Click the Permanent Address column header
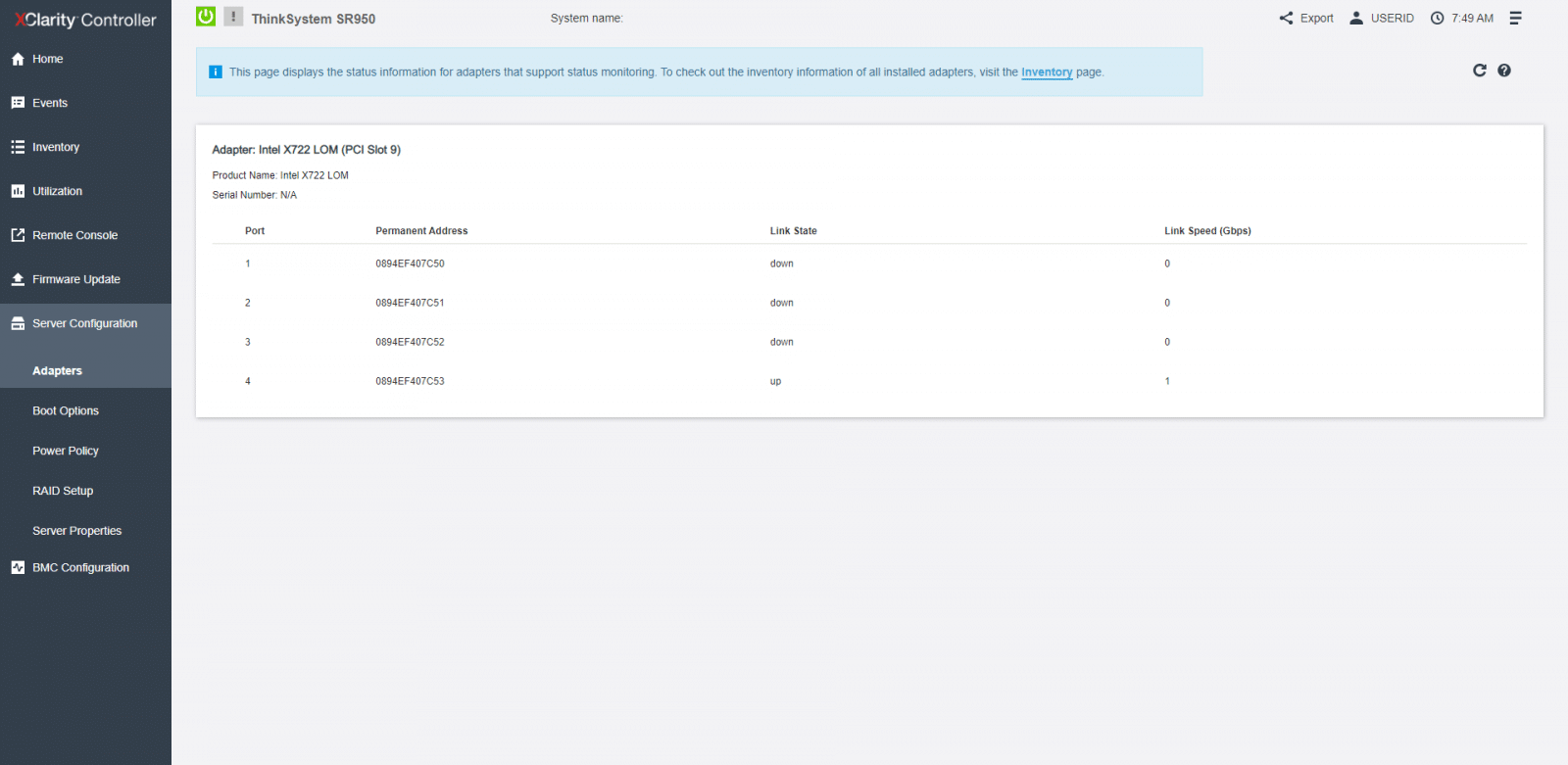The image size is (1568, 765). (421, 231)
